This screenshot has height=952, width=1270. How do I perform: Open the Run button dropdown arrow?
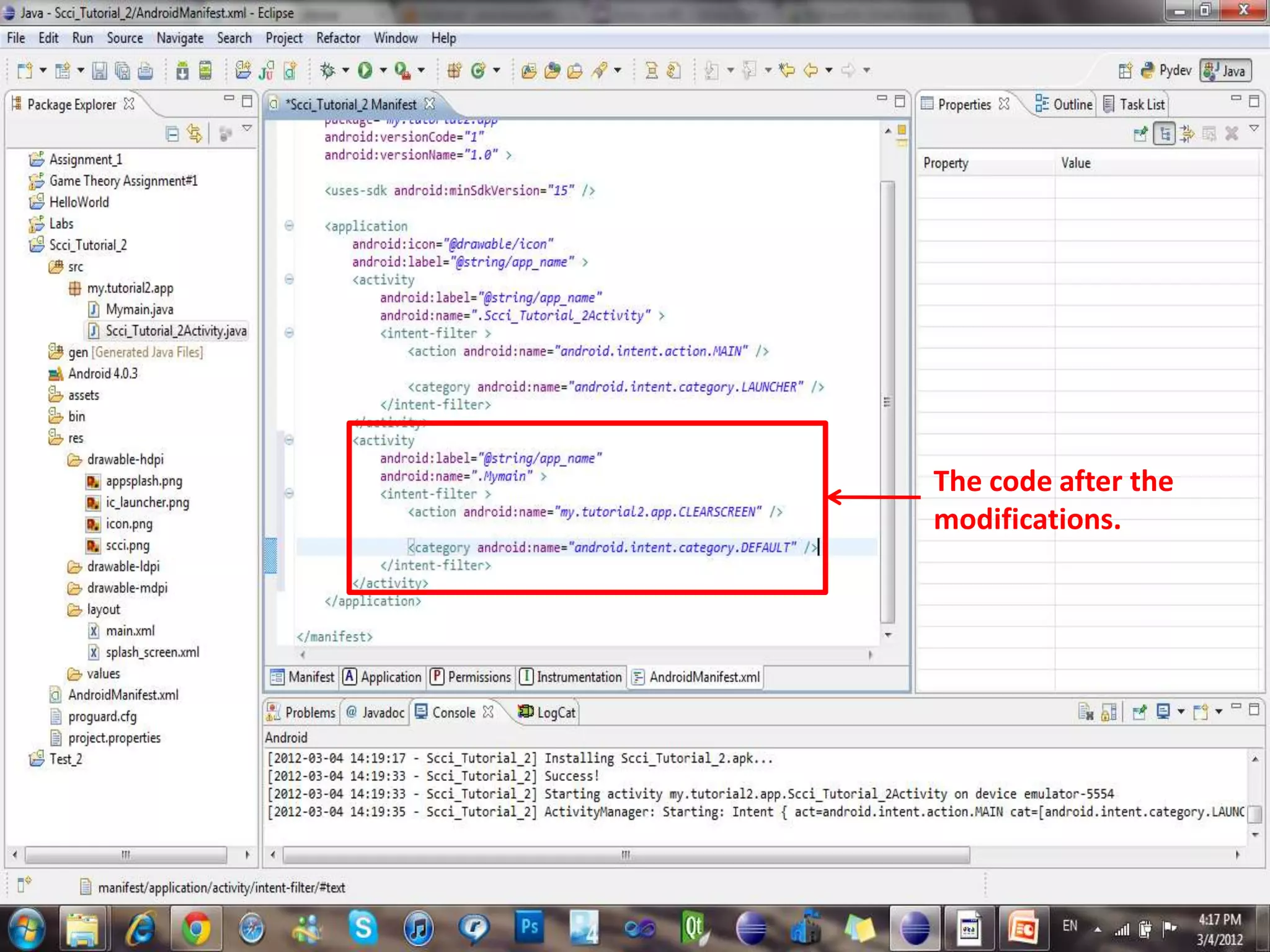(x=383, y=71)
